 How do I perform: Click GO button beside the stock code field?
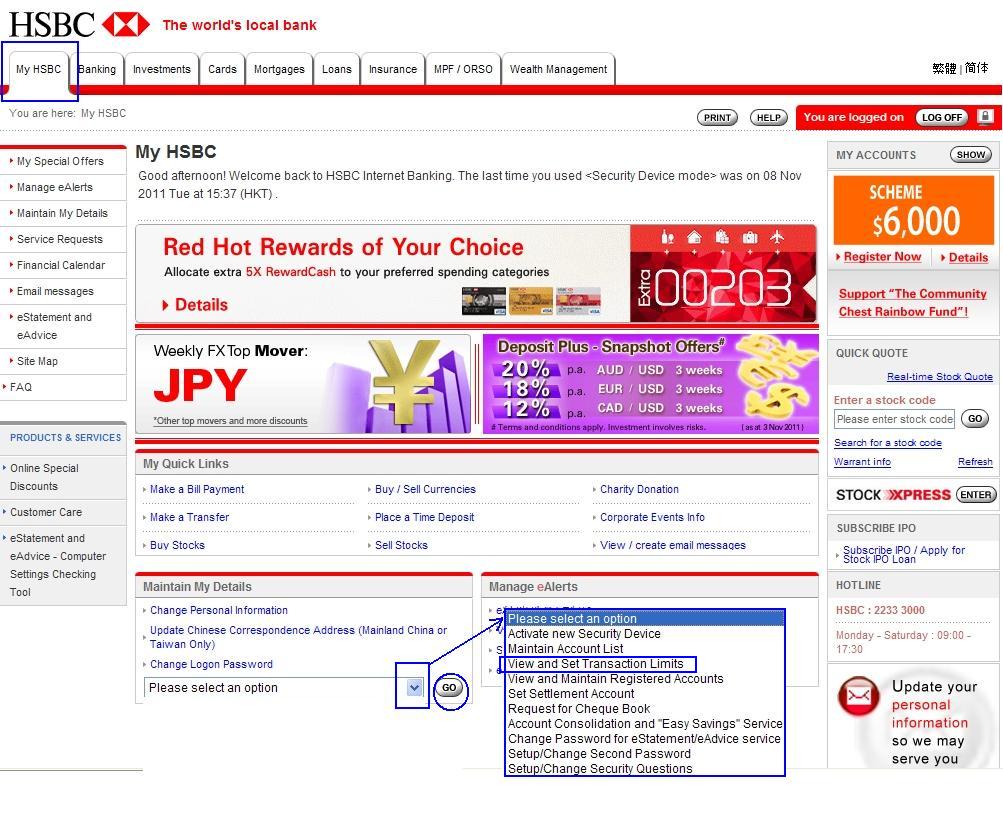click(975, 419)
